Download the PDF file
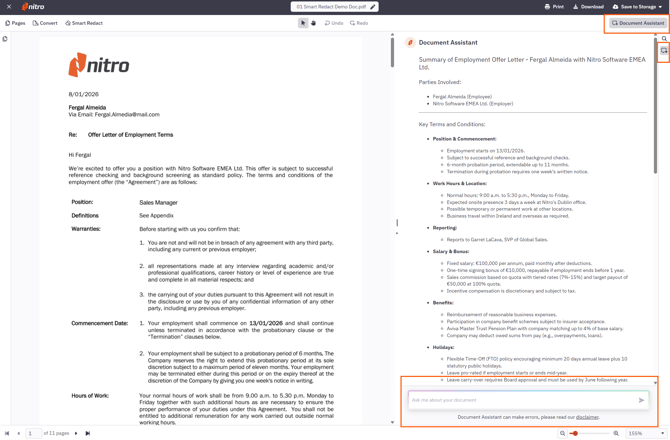670x440 pixels. pyautogui.click(x=588, y=7)
